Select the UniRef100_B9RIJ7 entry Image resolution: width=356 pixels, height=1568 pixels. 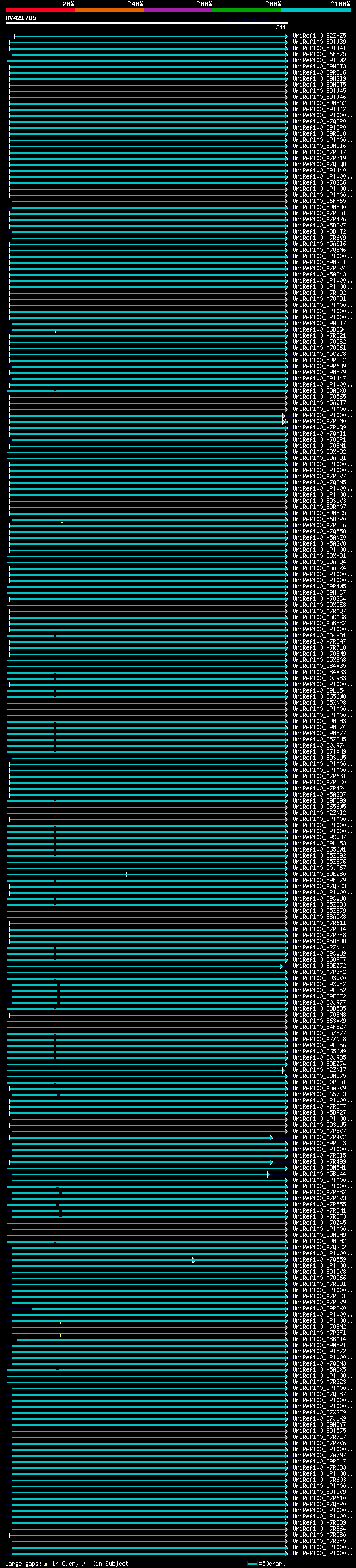point(319,1461)
